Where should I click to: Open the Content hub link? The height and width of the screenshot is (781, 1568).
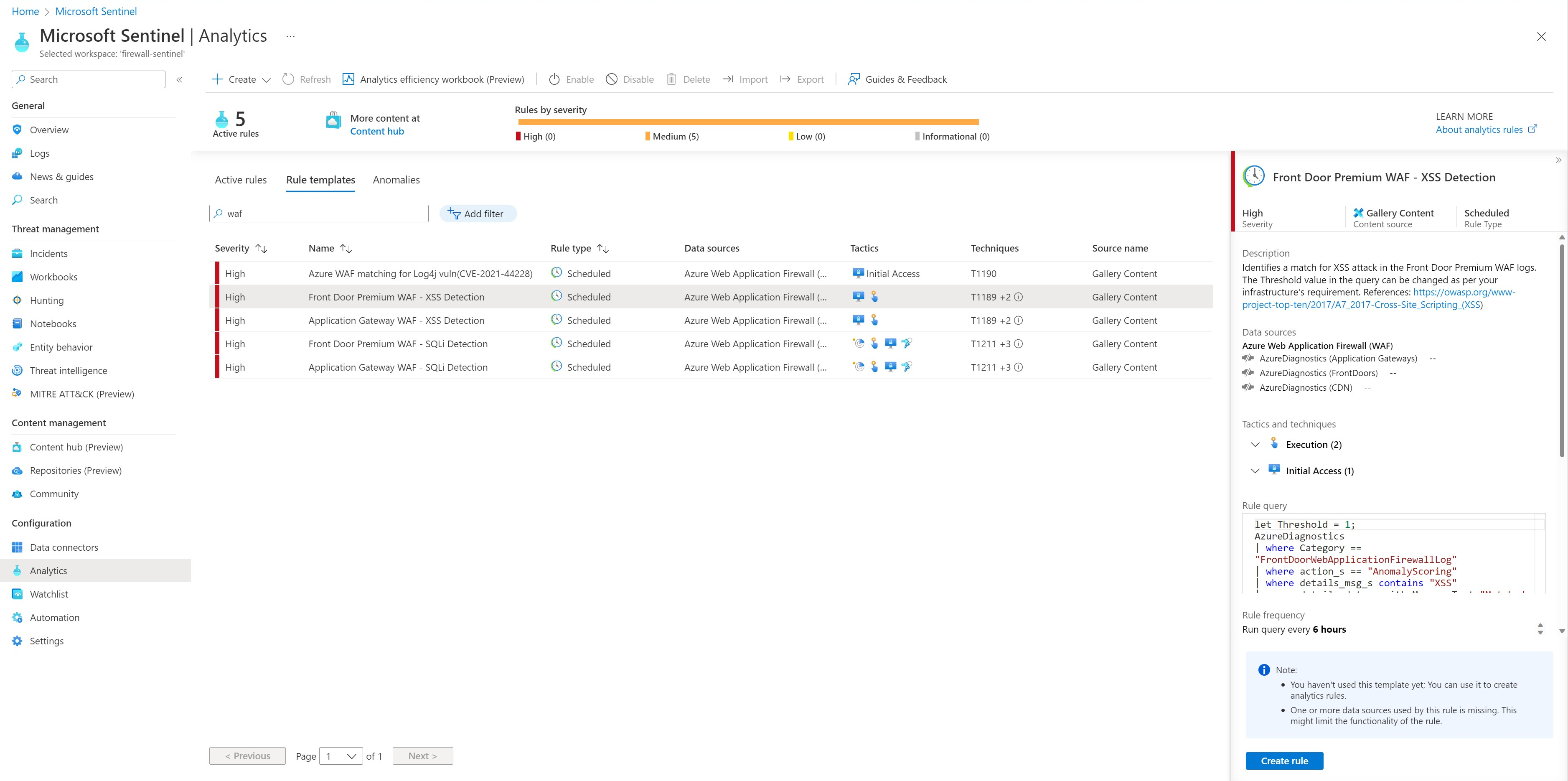[377, 132]
